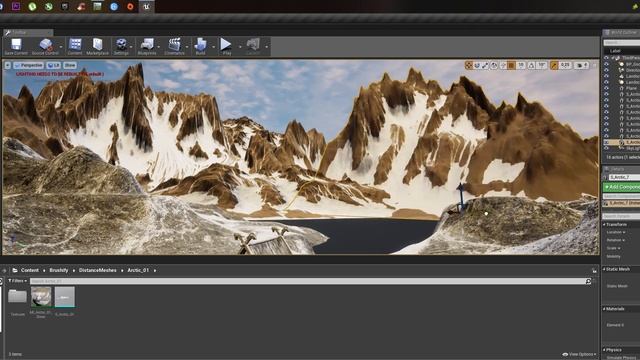Click Arctic_01 in breadcrumb path

(x=138, y=270)
